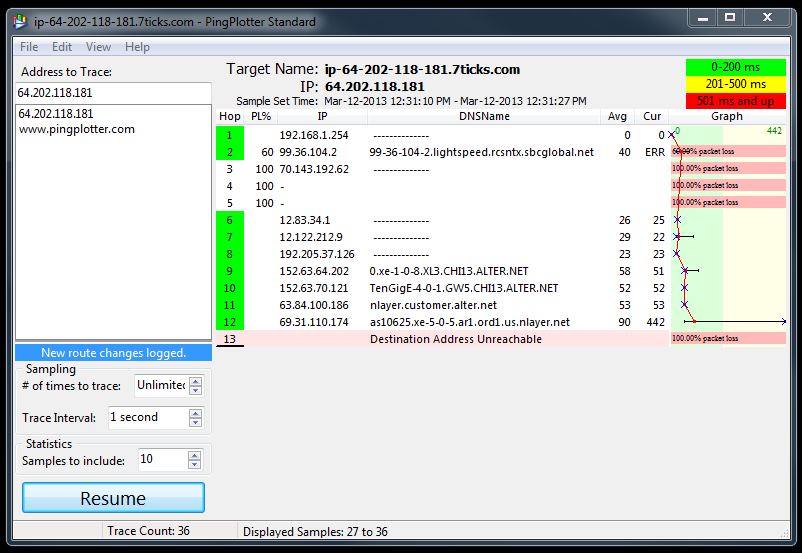Click hop number 13 cell
Screen dimensions: 802x553
pos(230,339)
